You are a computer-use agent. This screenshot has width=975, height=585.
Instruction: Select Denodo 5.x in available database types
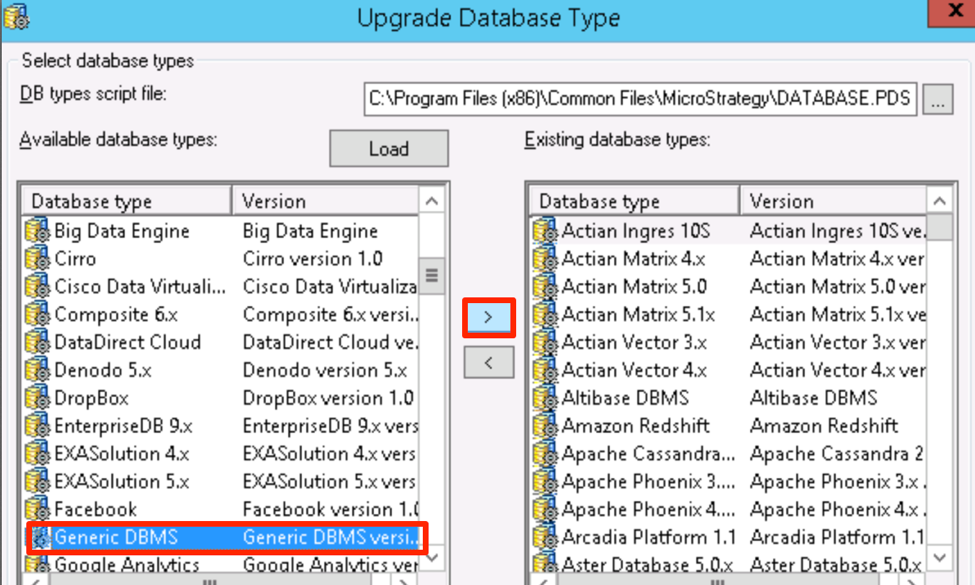[x=103, y=370]
